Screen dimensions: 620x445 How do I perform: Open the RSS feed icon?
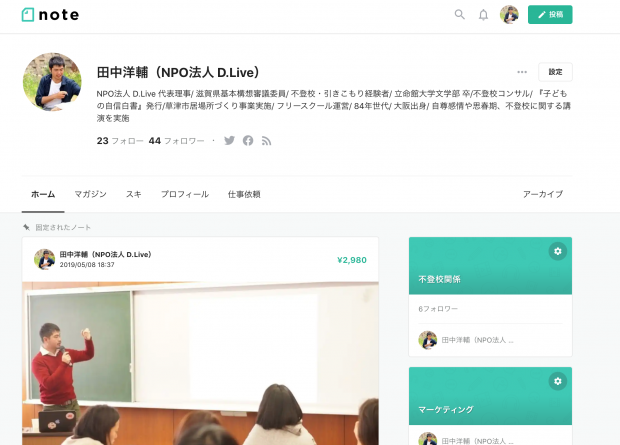(267, 141)
